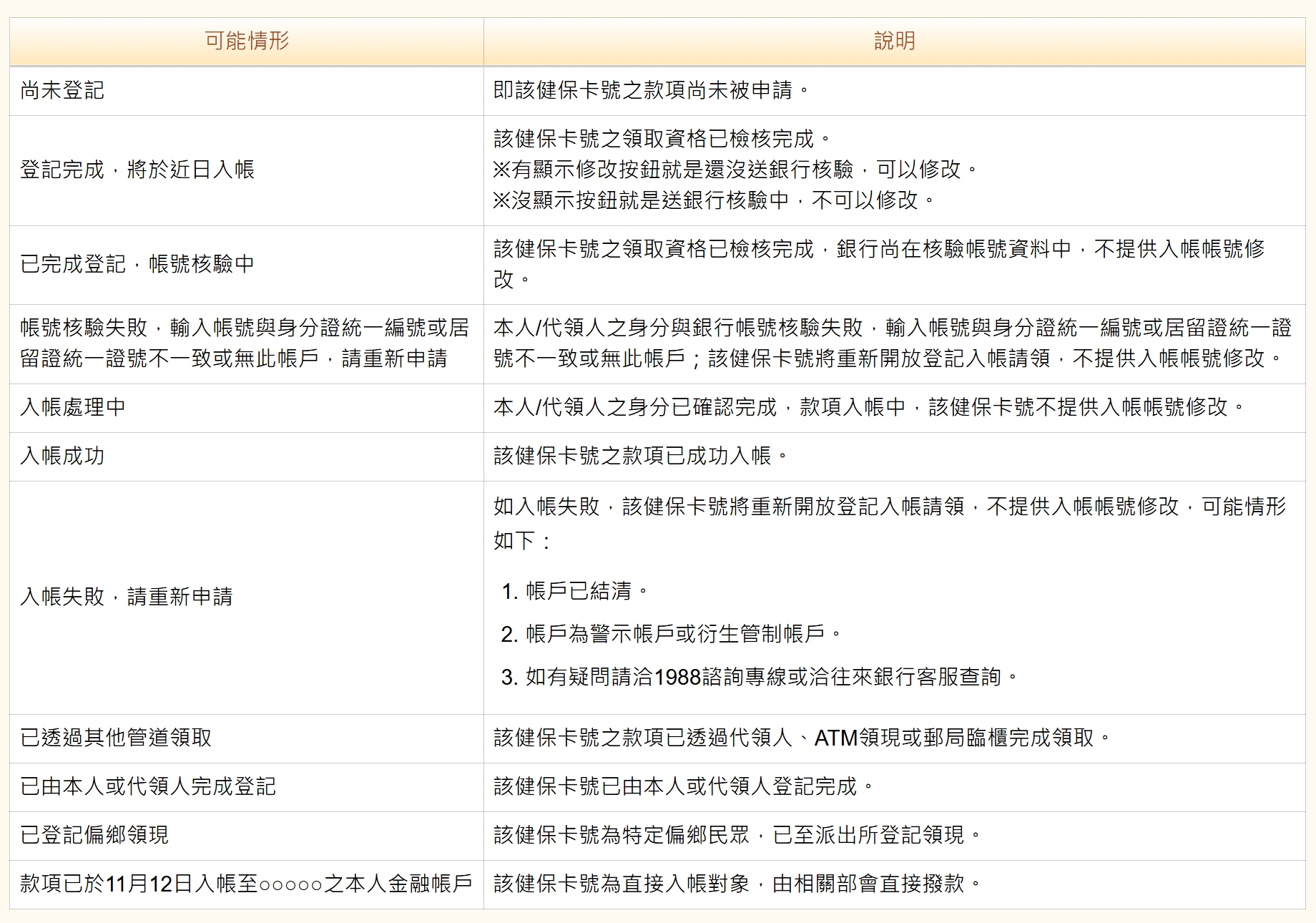
Task: Click the 已完成登記，帳號核驗中 status cell
Action: point(137,264)
